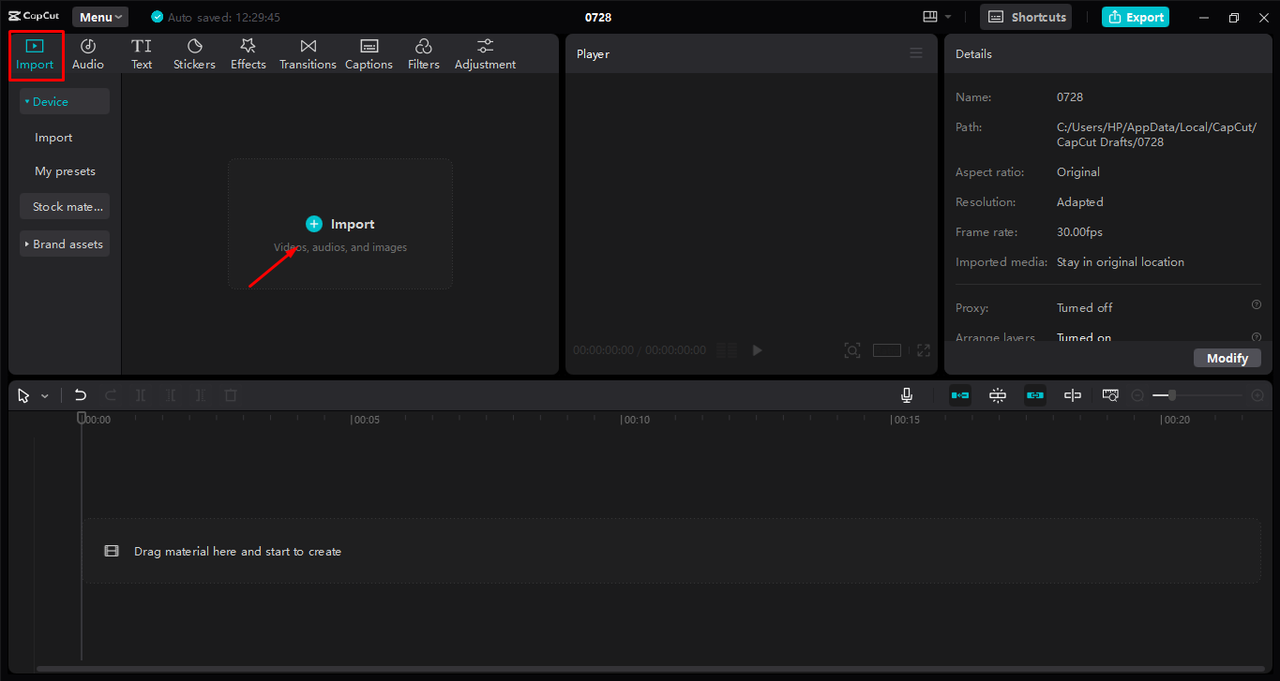Click the 00:05 timeline ruler mark
1280x681 pixels.
365,420
